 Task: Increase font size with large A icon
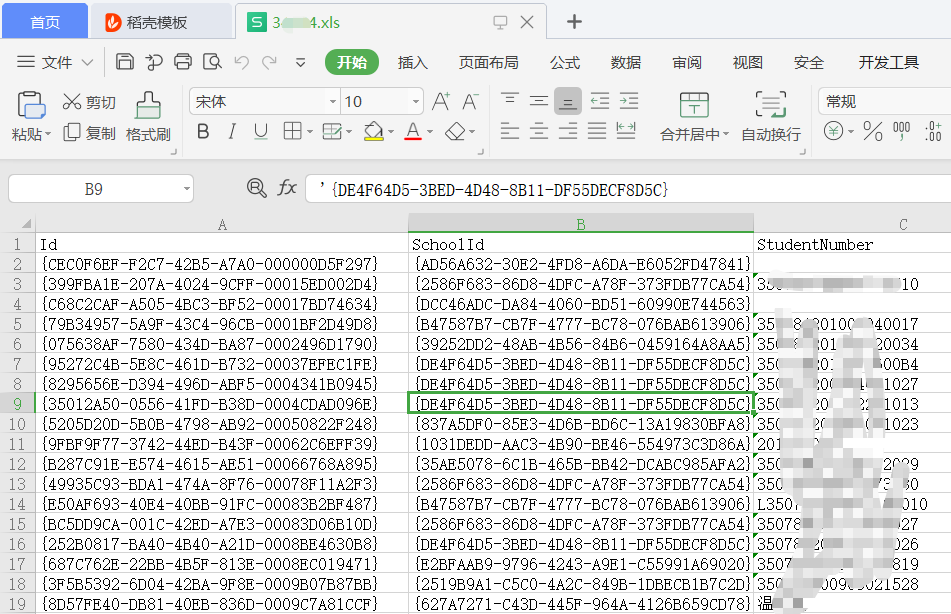pyautogui.click(x=441, y=101)
